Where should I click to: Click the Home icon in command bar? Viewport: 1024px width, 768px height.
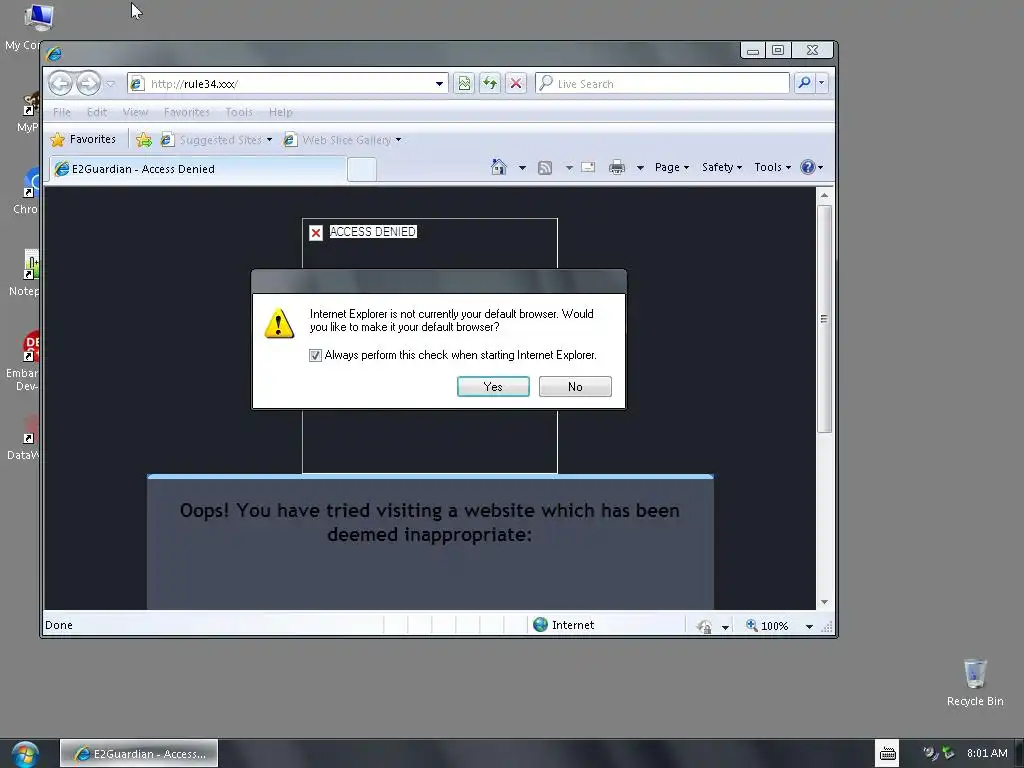499,167
